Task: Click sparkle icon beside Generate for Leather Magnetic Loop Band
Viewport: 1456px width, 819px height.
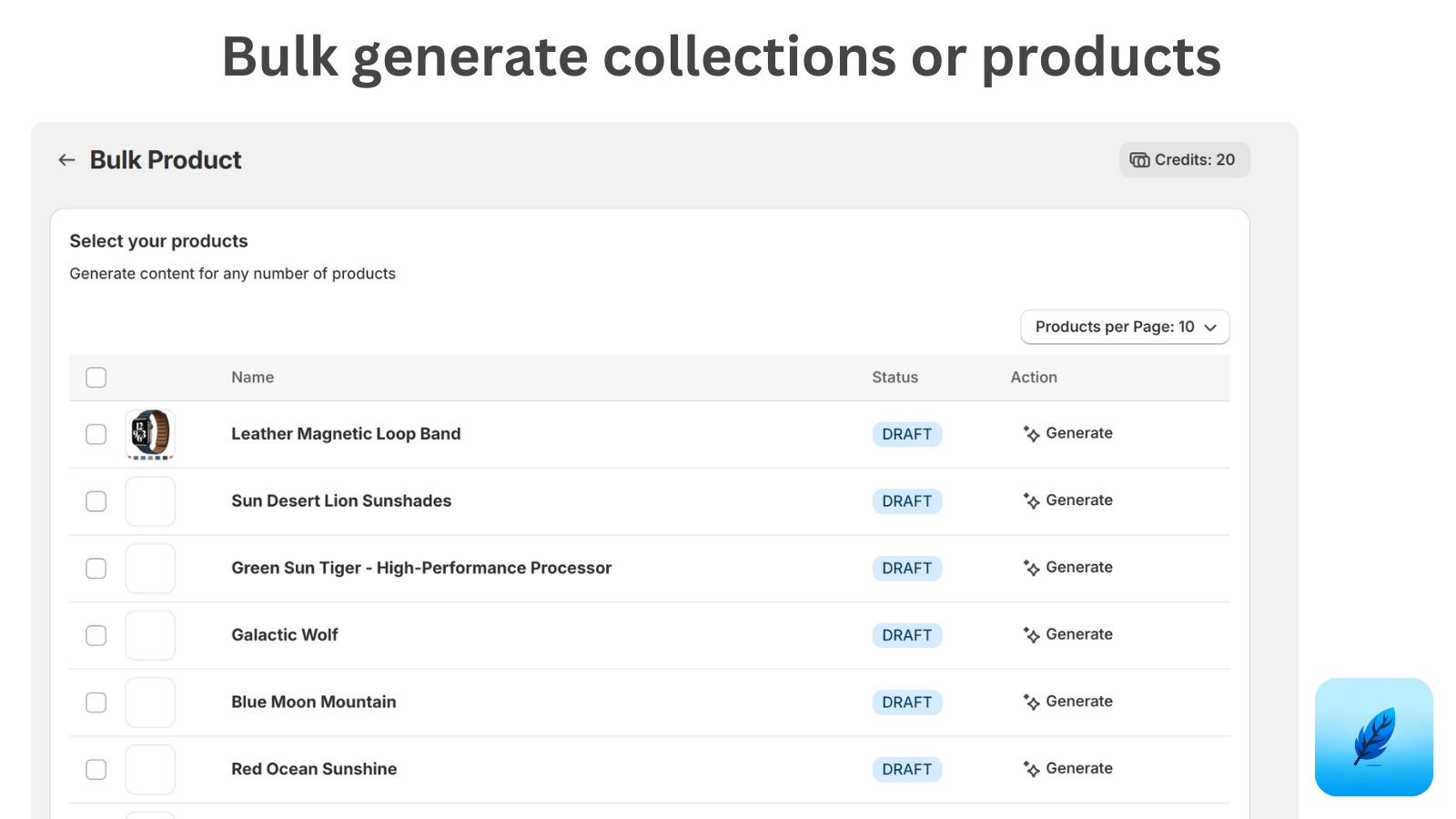Action: point(1031,434)
